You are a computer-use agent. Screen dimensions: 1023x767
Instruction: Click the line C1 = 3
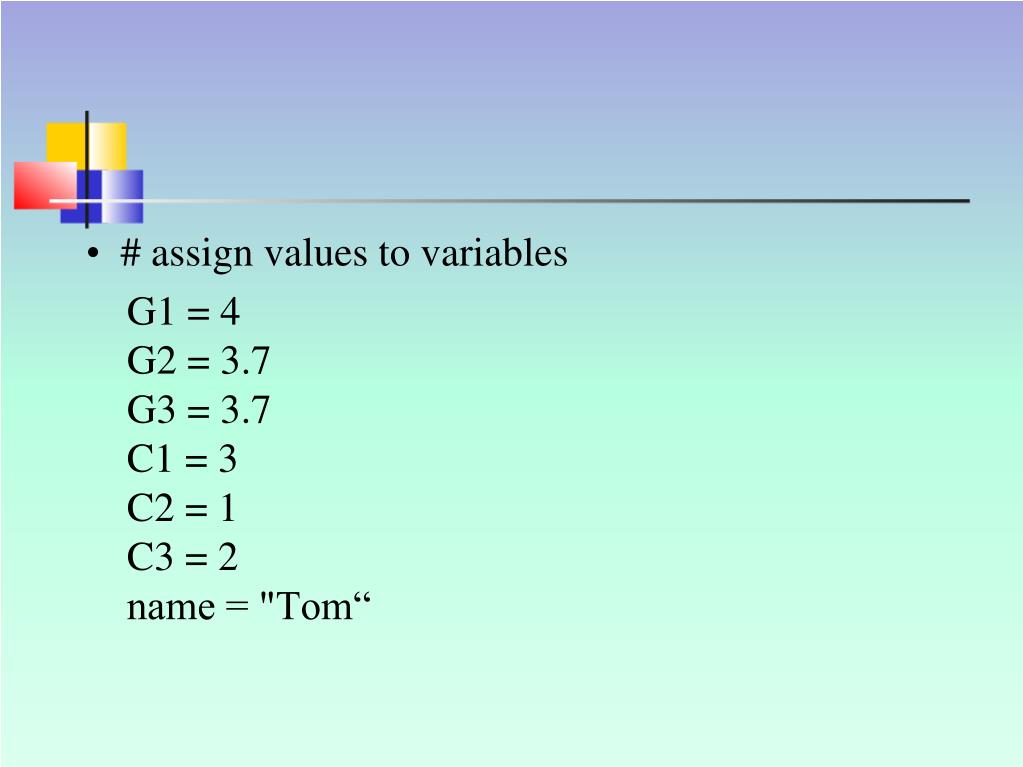181,459
